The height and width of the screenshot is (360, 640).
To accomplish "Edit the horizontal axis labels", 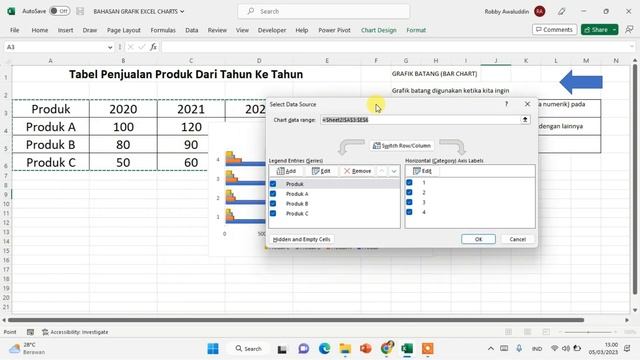I will coord(422,171).
